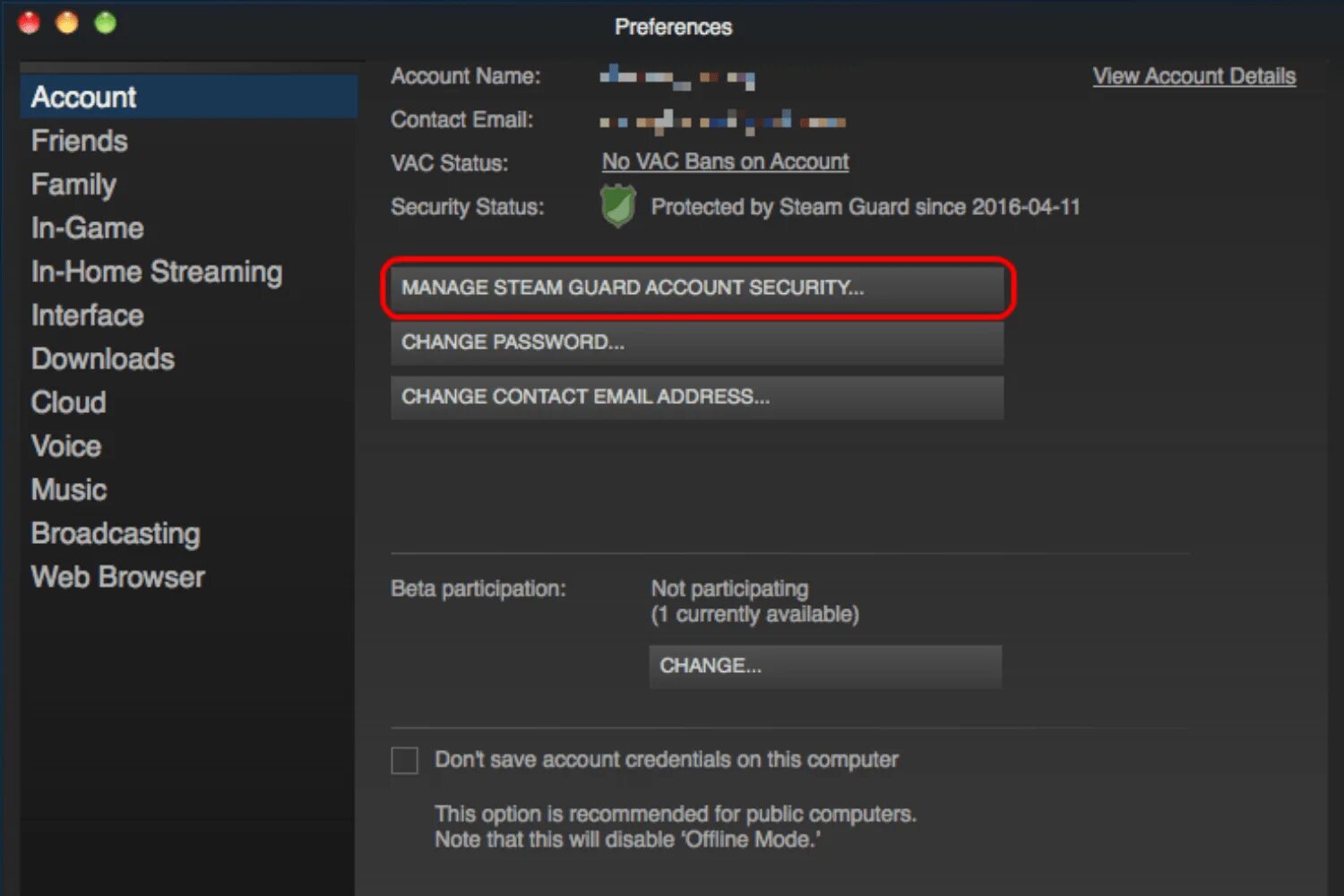Open No VAC Bans on Account link
The height and width of the screenshot is (896, 1344).
[725, 161]
